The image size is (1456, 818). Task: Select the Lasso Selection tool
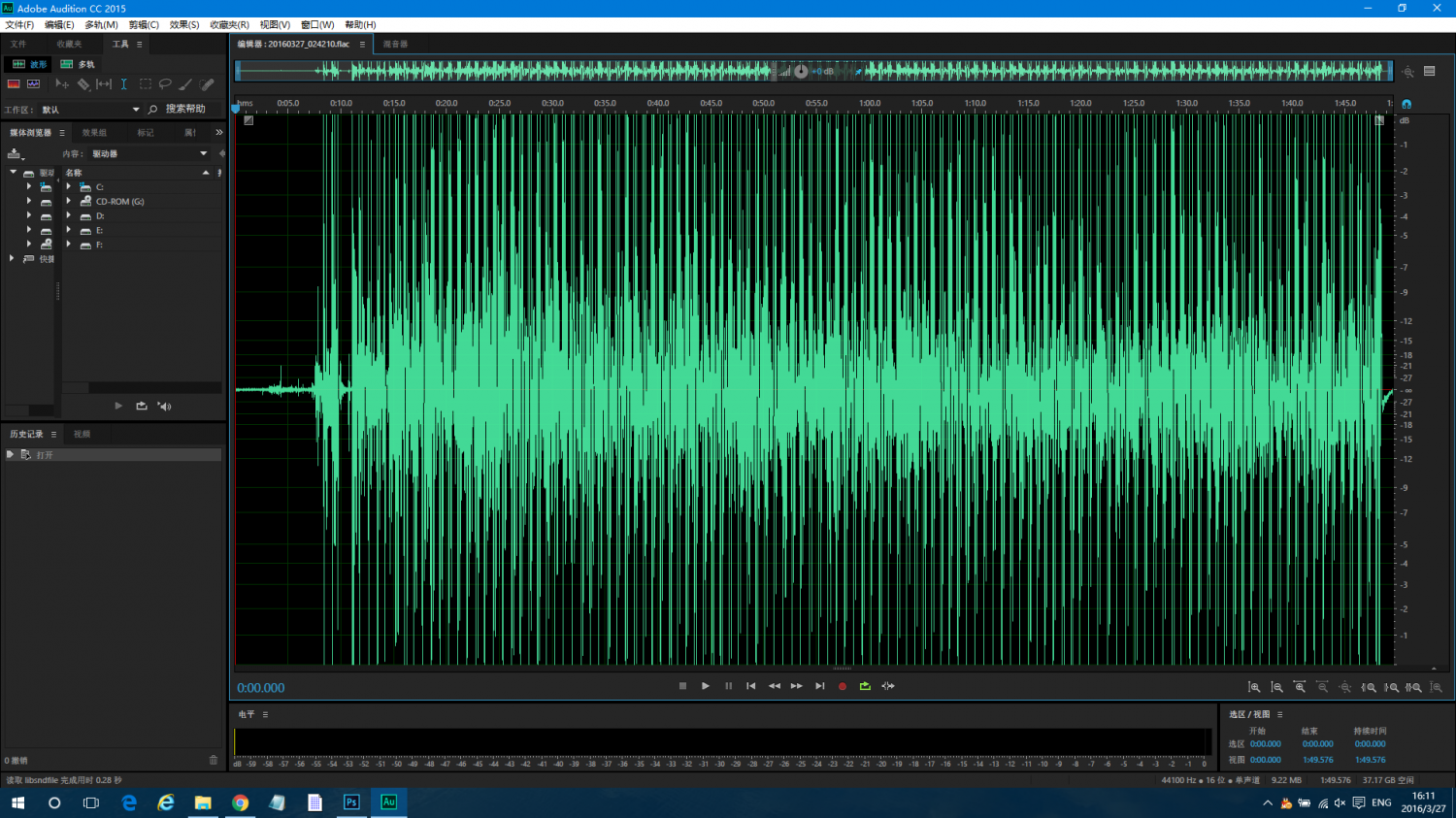click(165, 84)
